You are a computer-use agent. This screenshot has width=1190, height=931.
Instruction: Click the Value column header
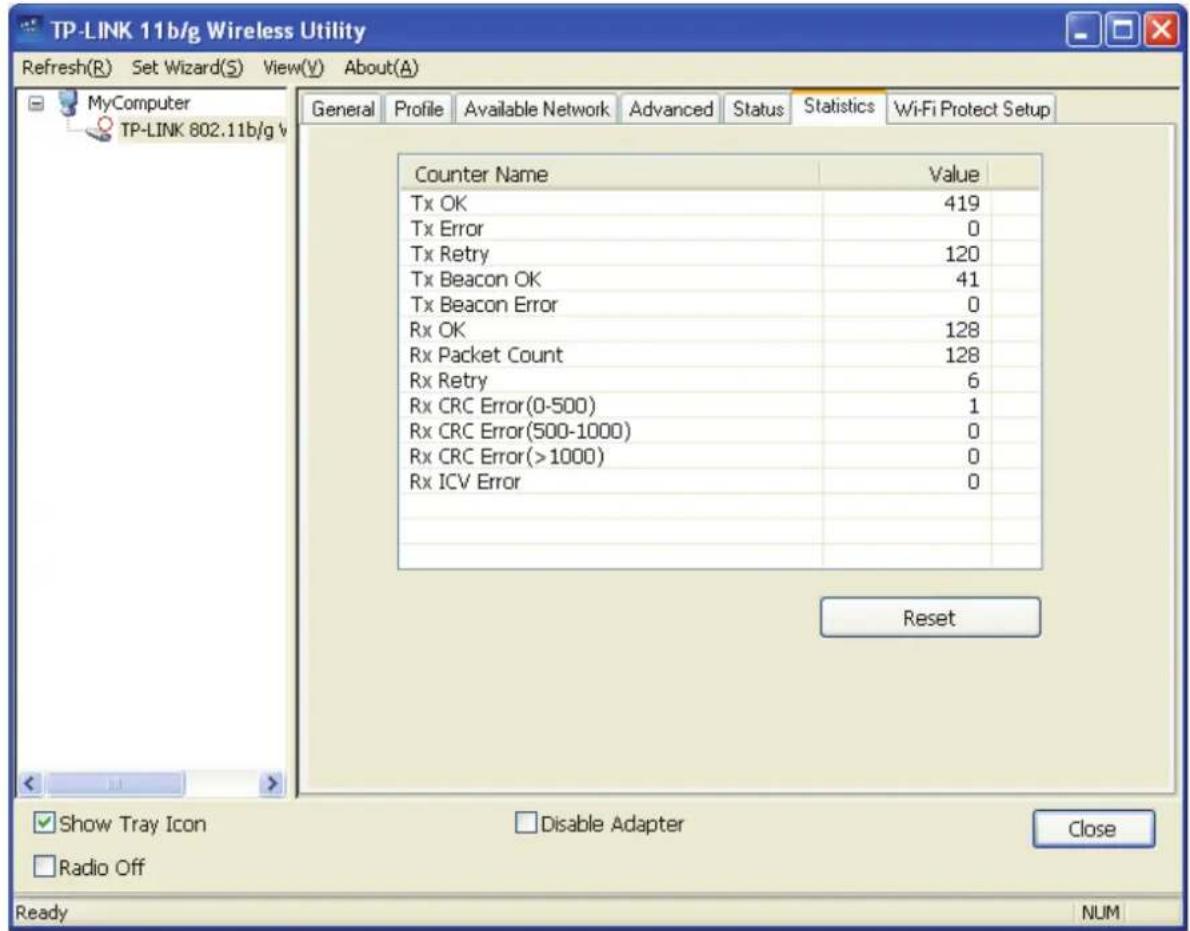(x=906, y=174)
